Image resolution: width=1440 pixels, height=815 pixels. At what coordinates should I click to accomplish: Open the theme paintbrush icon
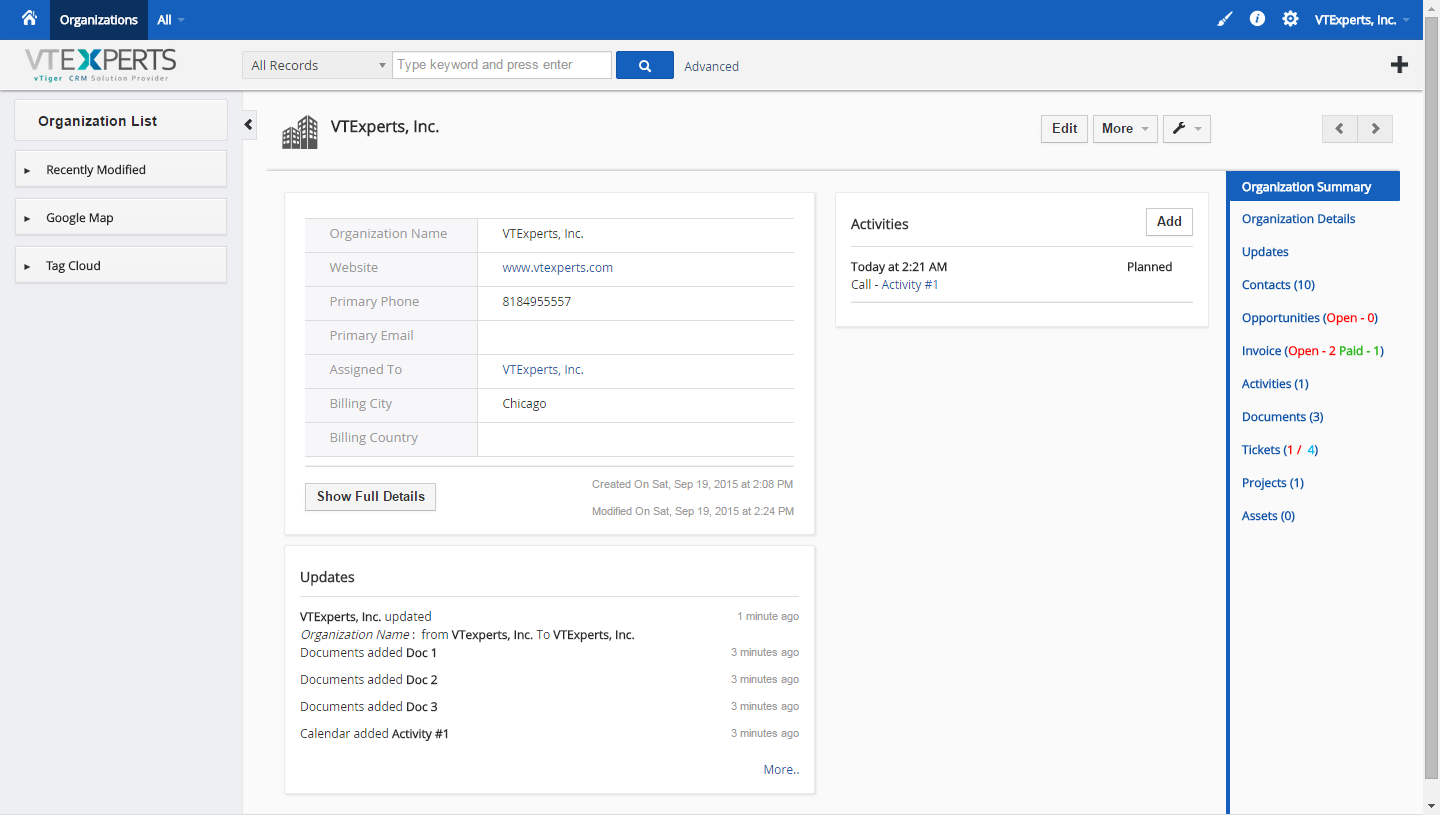pyautogui.click(x=1225, y=19)
